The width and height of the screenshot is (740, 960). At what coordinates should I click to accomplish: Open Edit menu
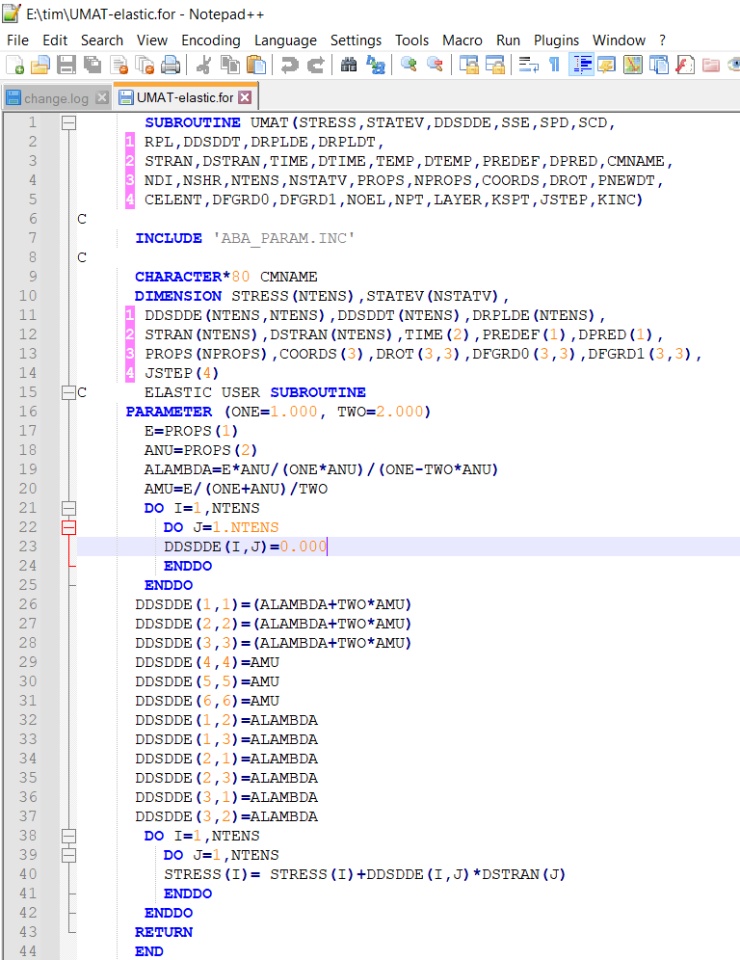[x=54, y=40]
